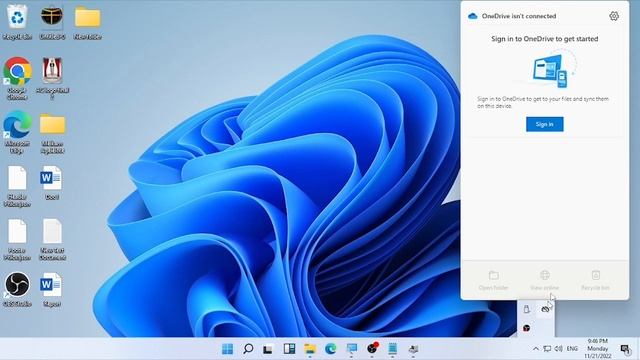The width and height of the screenshot is (640, 360).
Task: Click the ENG language indicator
Action: click(572, 349)
